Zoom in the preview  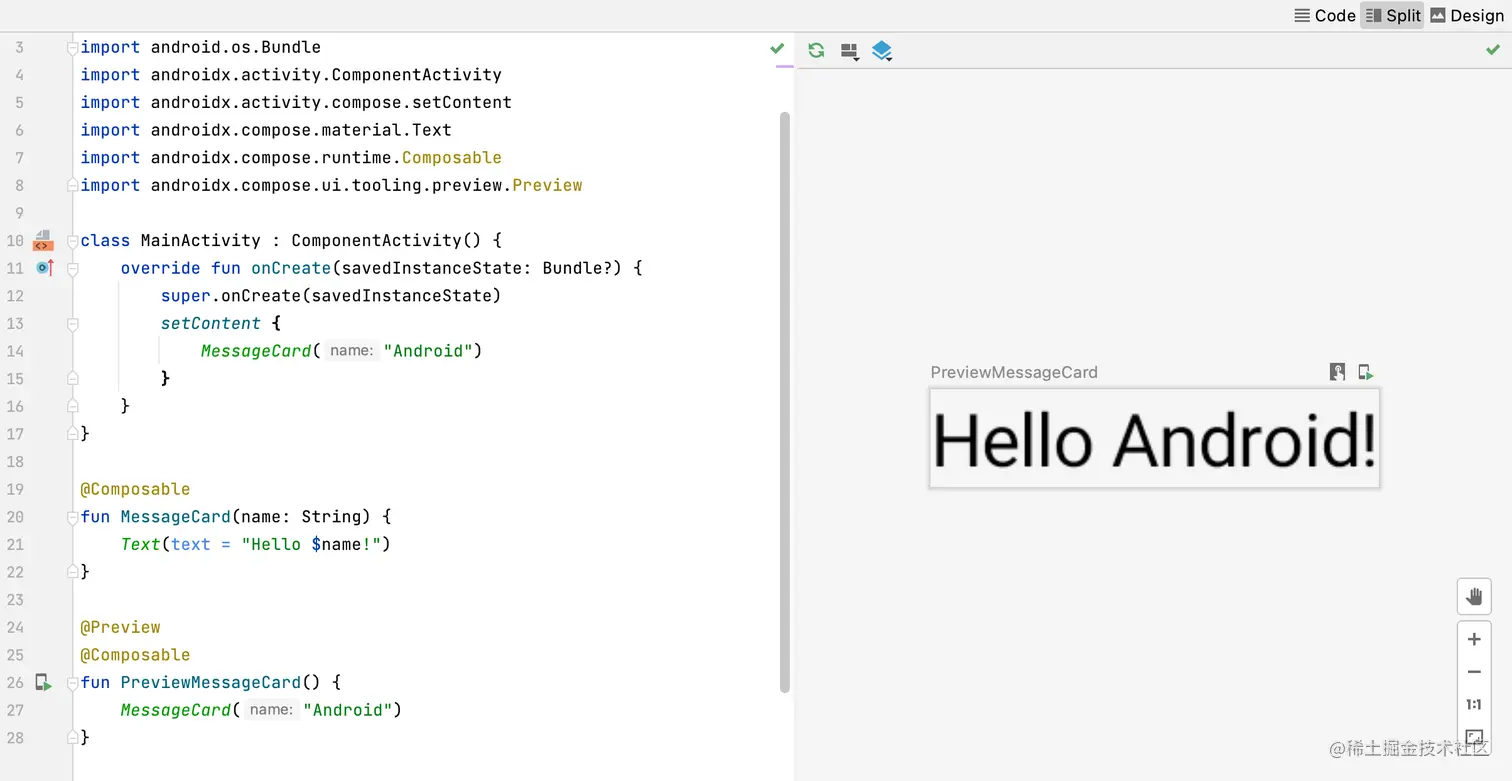pos(1474,639)
